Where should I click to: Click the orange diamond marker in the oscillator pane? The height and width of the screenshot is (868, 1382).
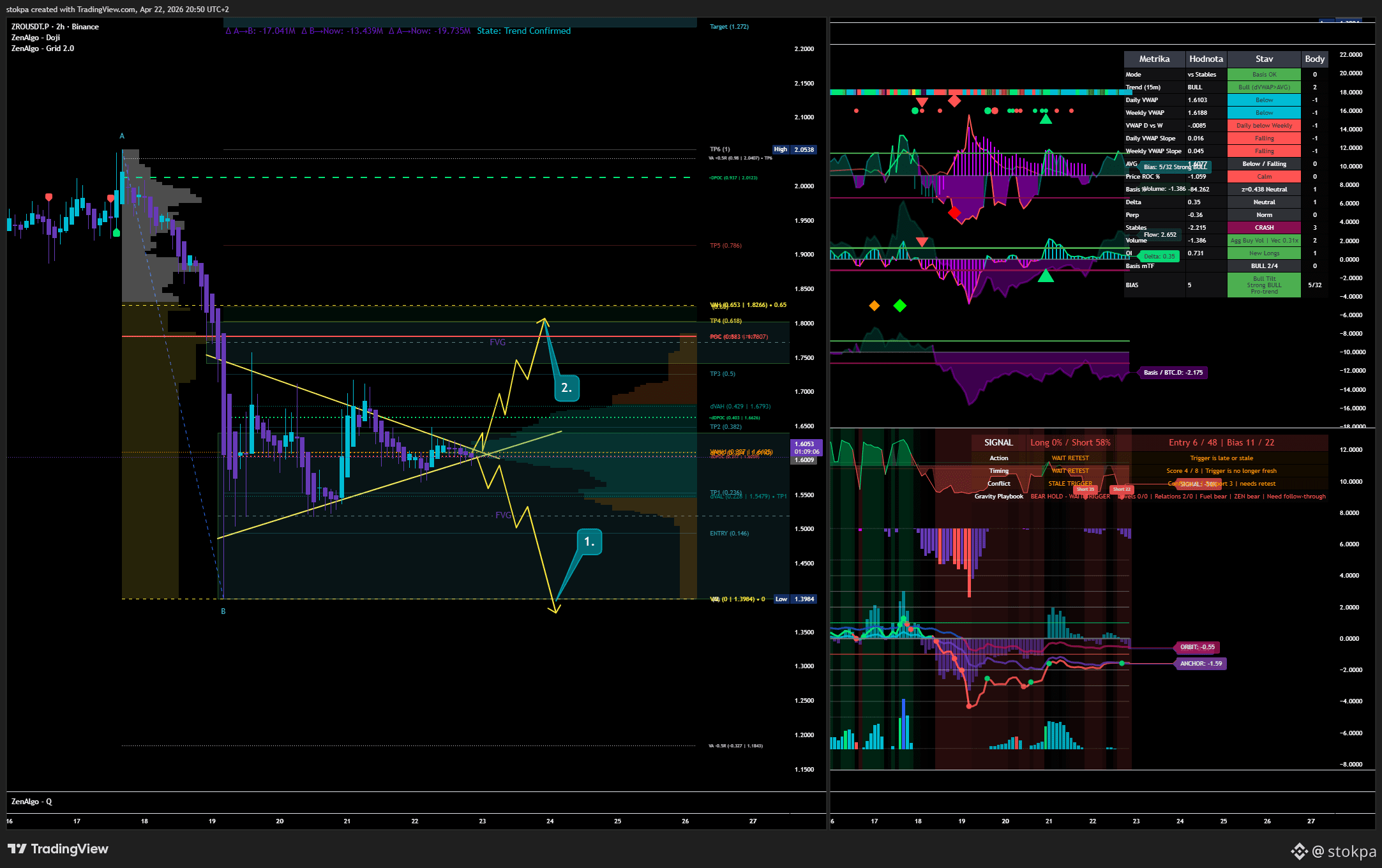coord(875,306)
